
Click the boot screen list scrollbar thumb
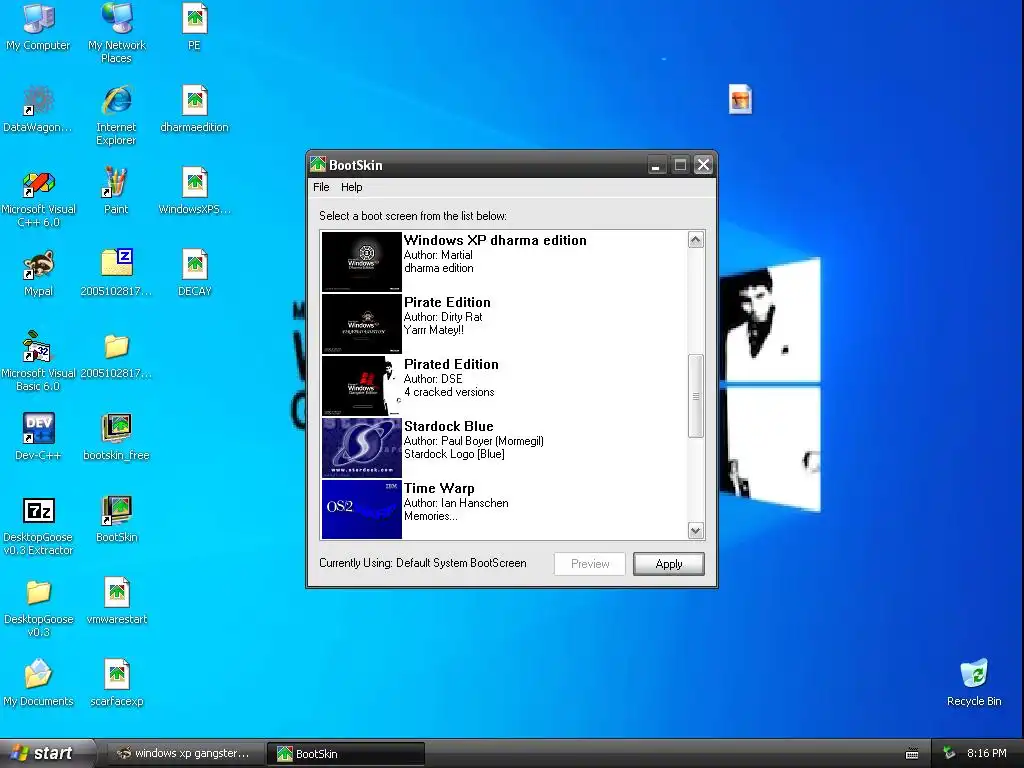tap(696, 396)
